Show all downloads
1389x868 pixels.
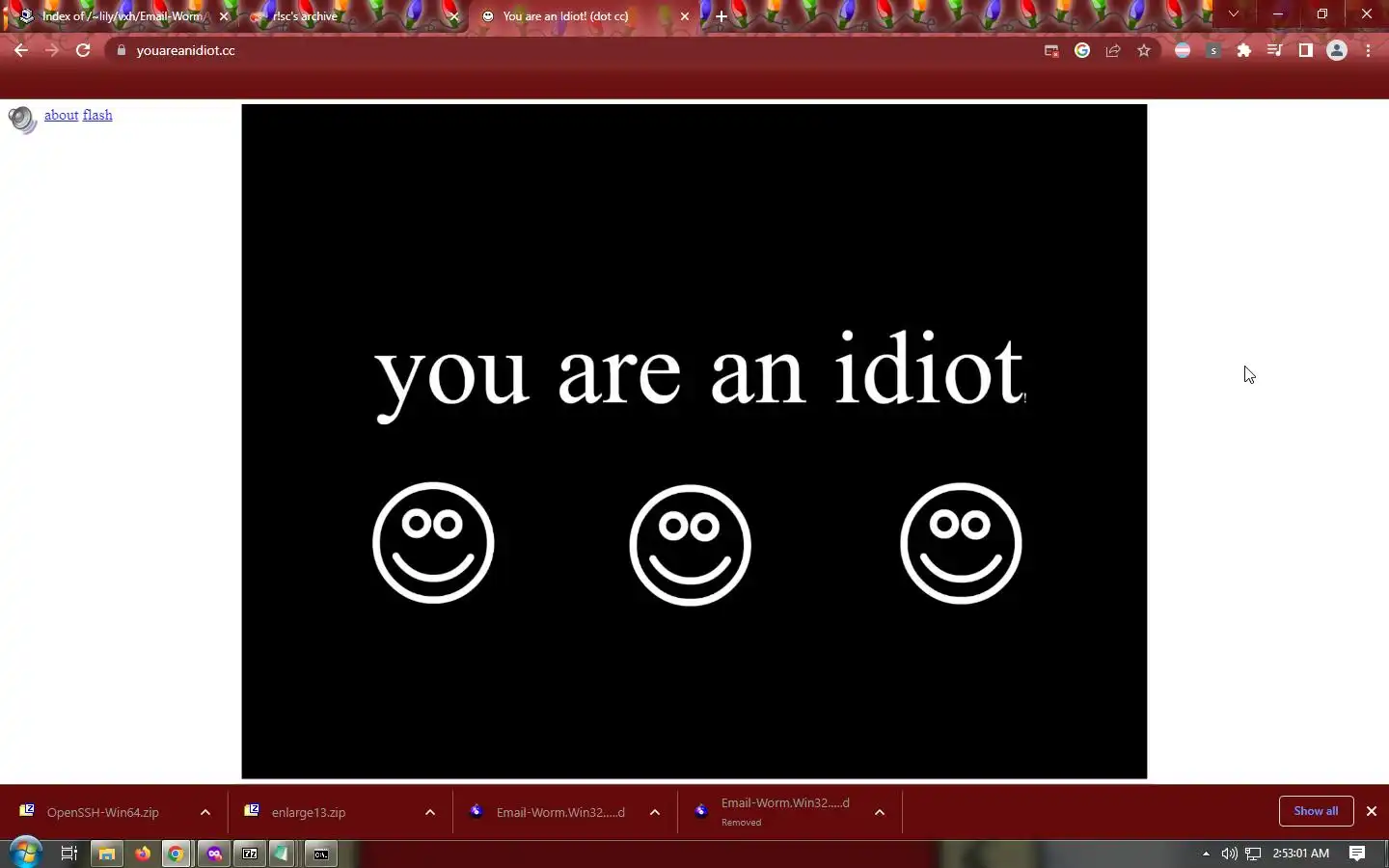(1316, 811)
